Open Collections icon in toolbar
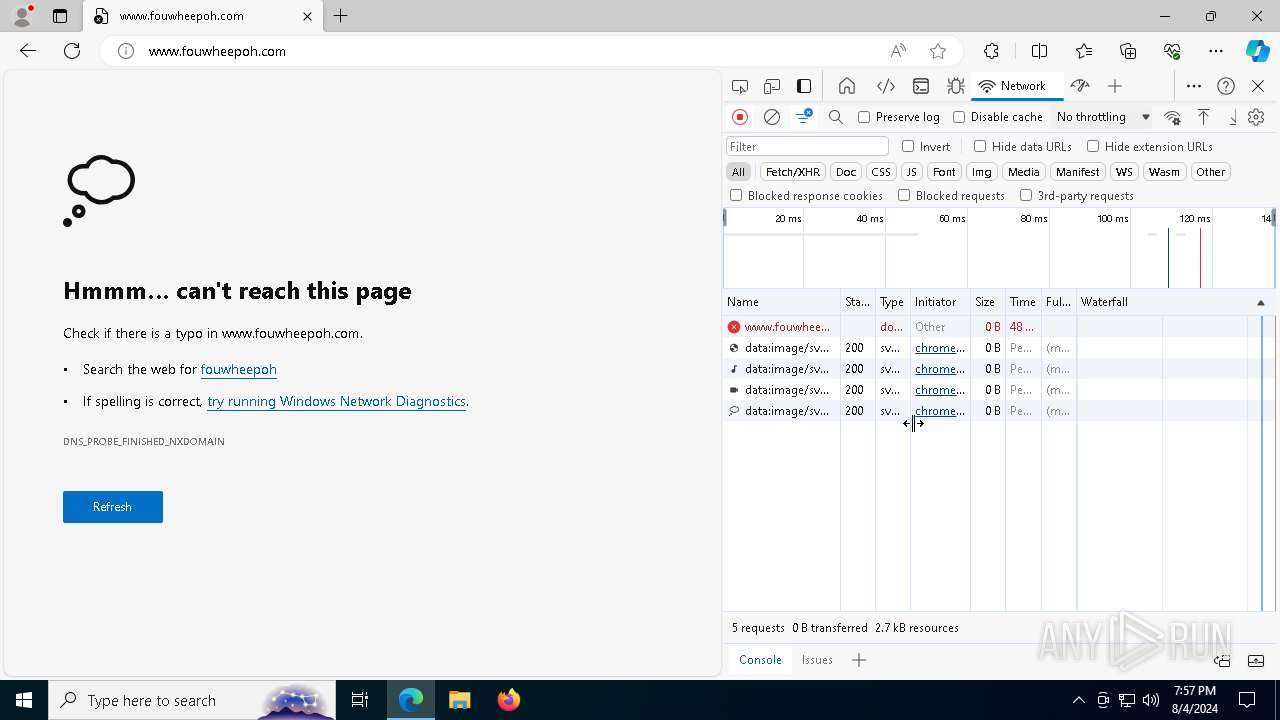 coord(1128,51)
